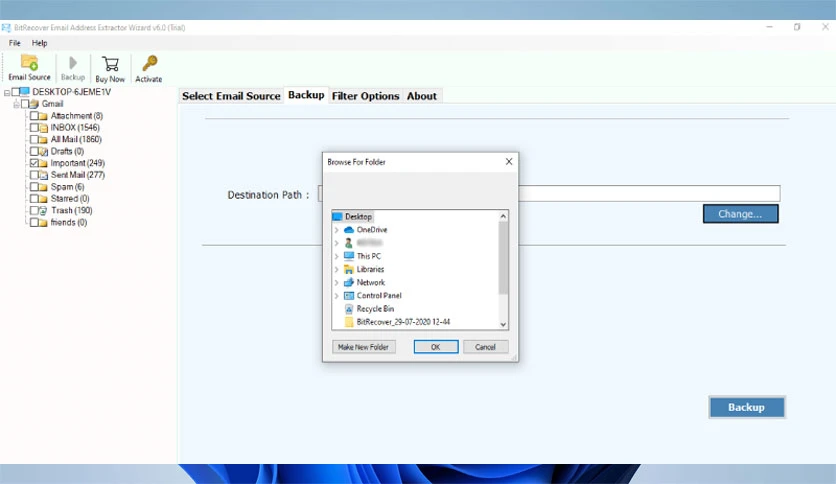Click the user profile icon in folder tree
Viewport: 836px width, 484px height.
point(349,243)
